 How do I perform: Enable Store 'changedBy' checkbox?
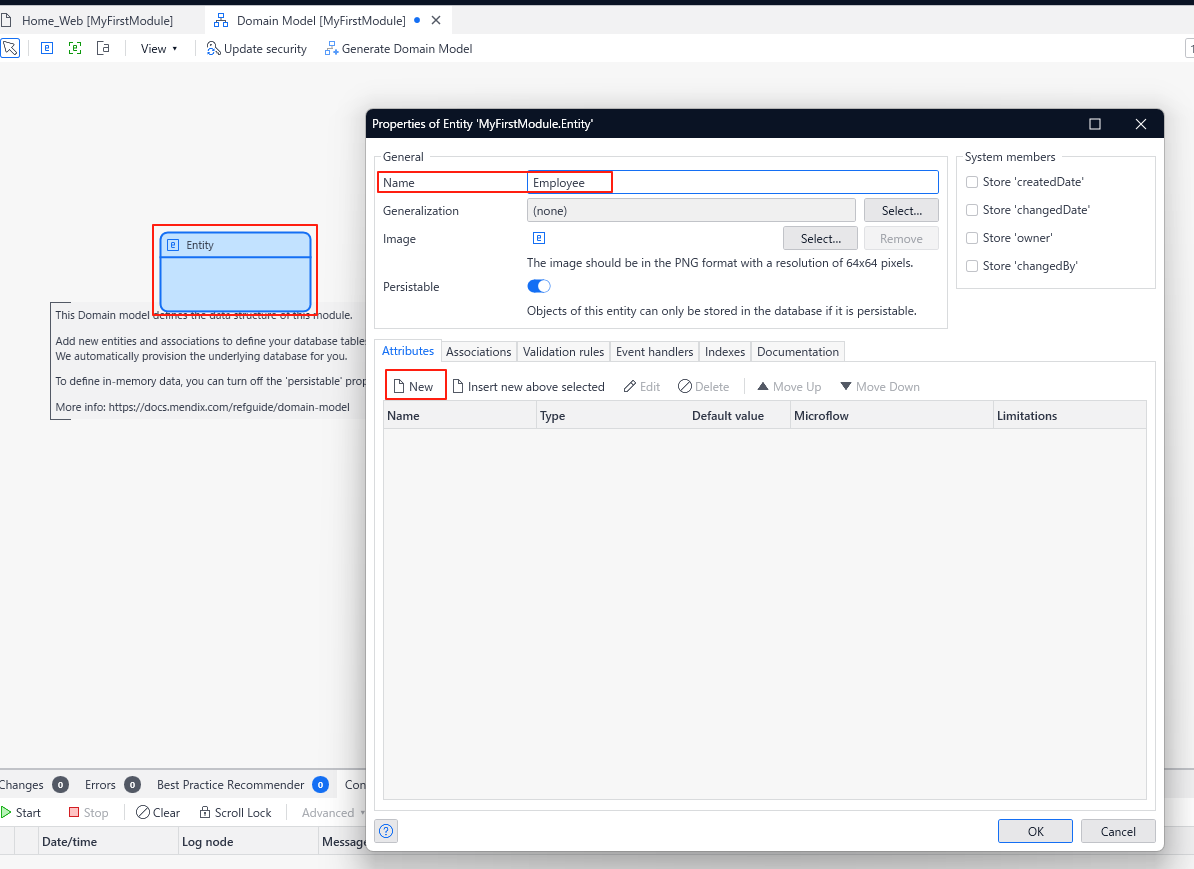coord(972,266)
